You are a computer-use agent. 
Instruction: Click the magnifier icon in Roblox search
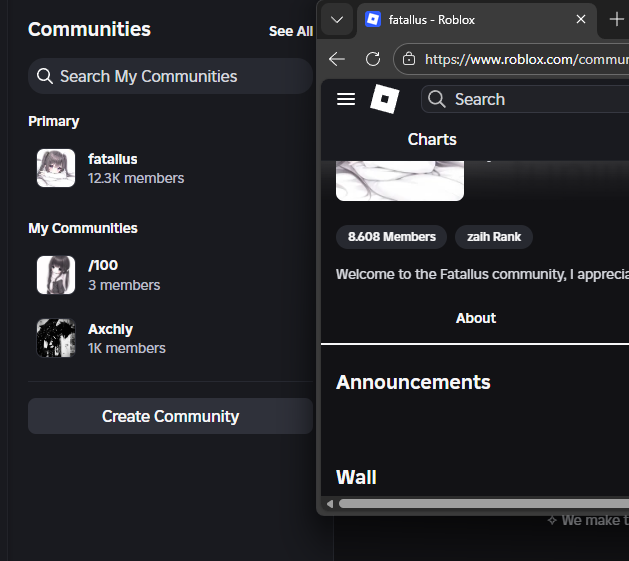pyautogui.click(x=436, y=99)
